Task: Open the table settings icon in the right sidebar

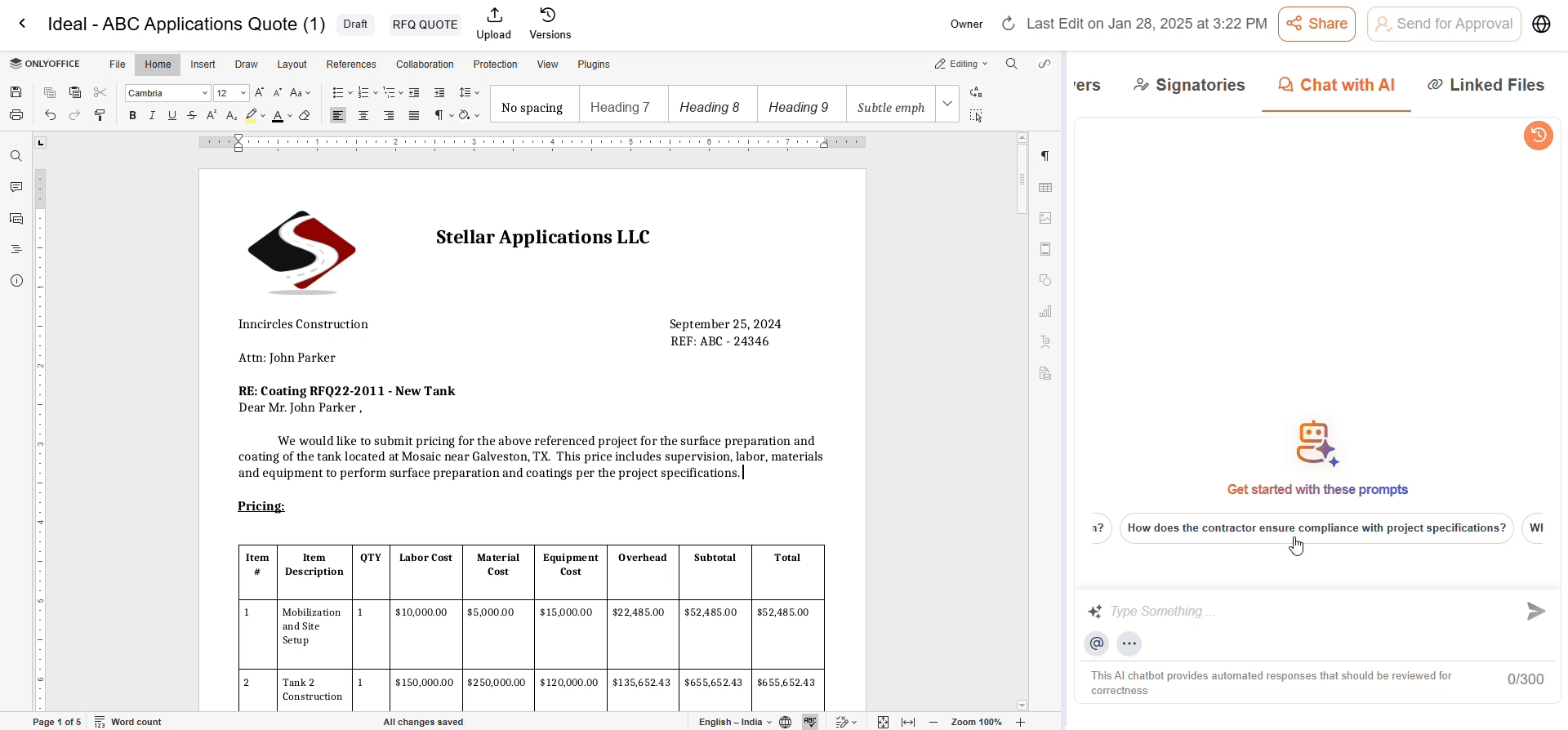Action: [1045, 188]
